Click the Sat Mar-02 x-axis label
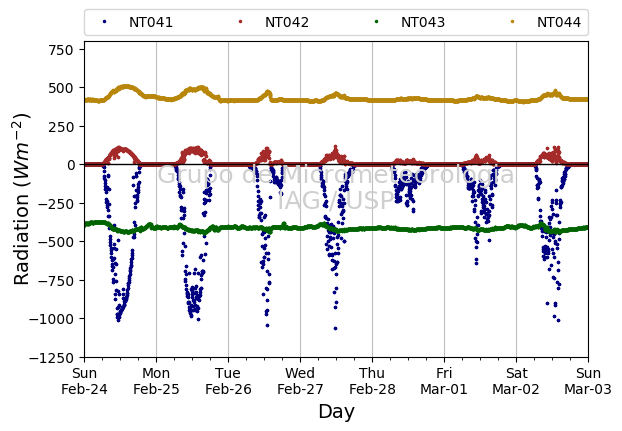This screenshot has height=431, width=622. tap(516, 381)
